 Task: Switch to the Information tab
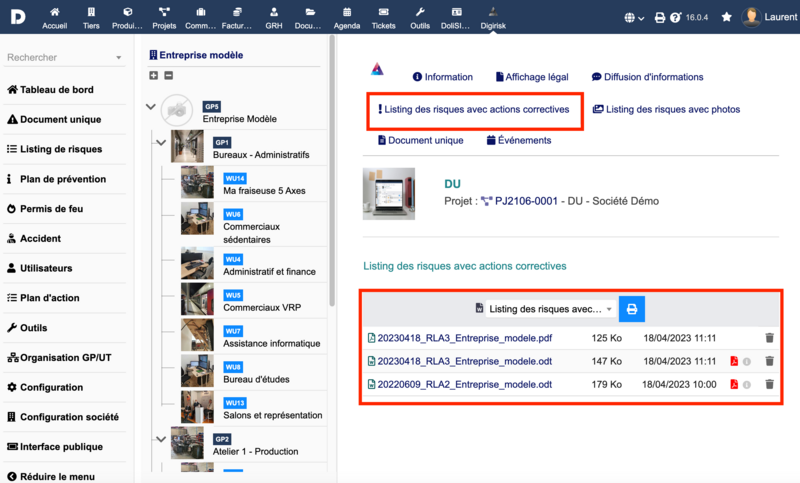pos(443,77)
